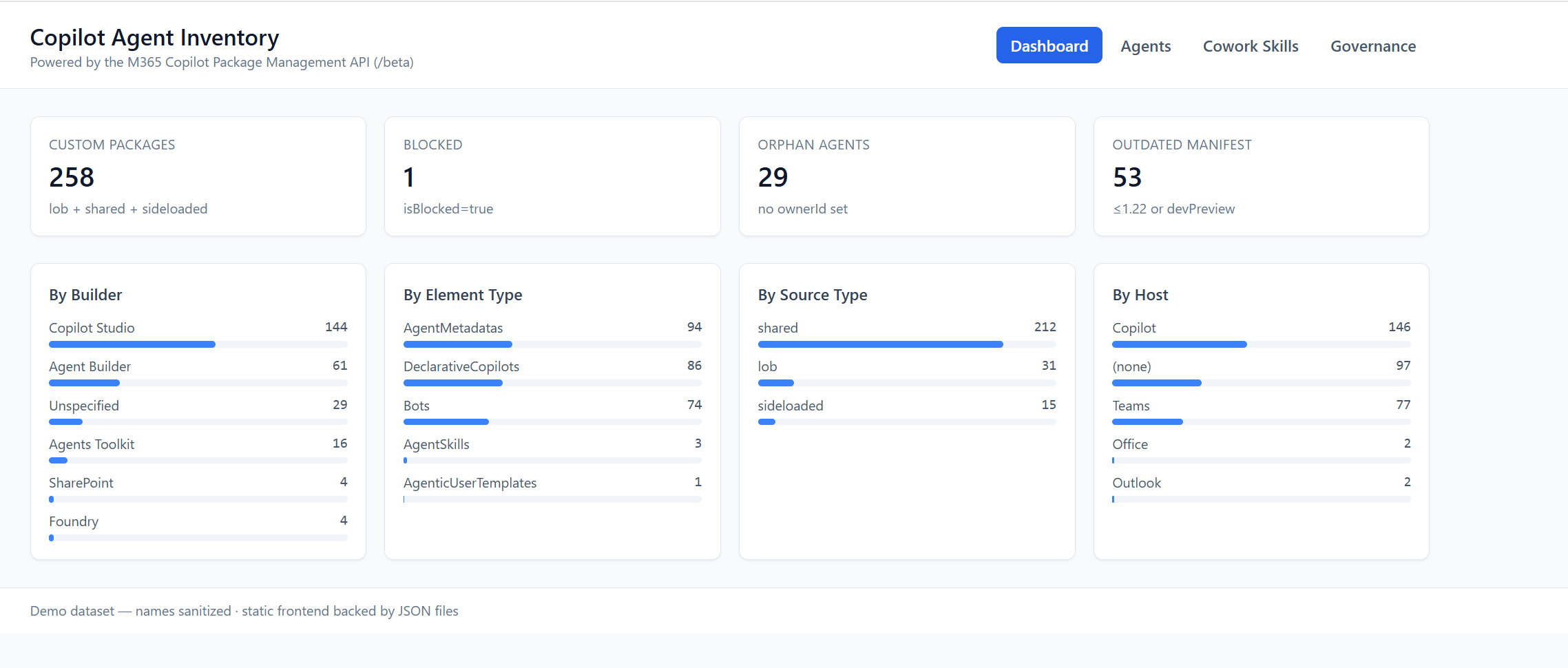Click the Teams host row
The image size is (1568, 668).
coord(1262,412)
